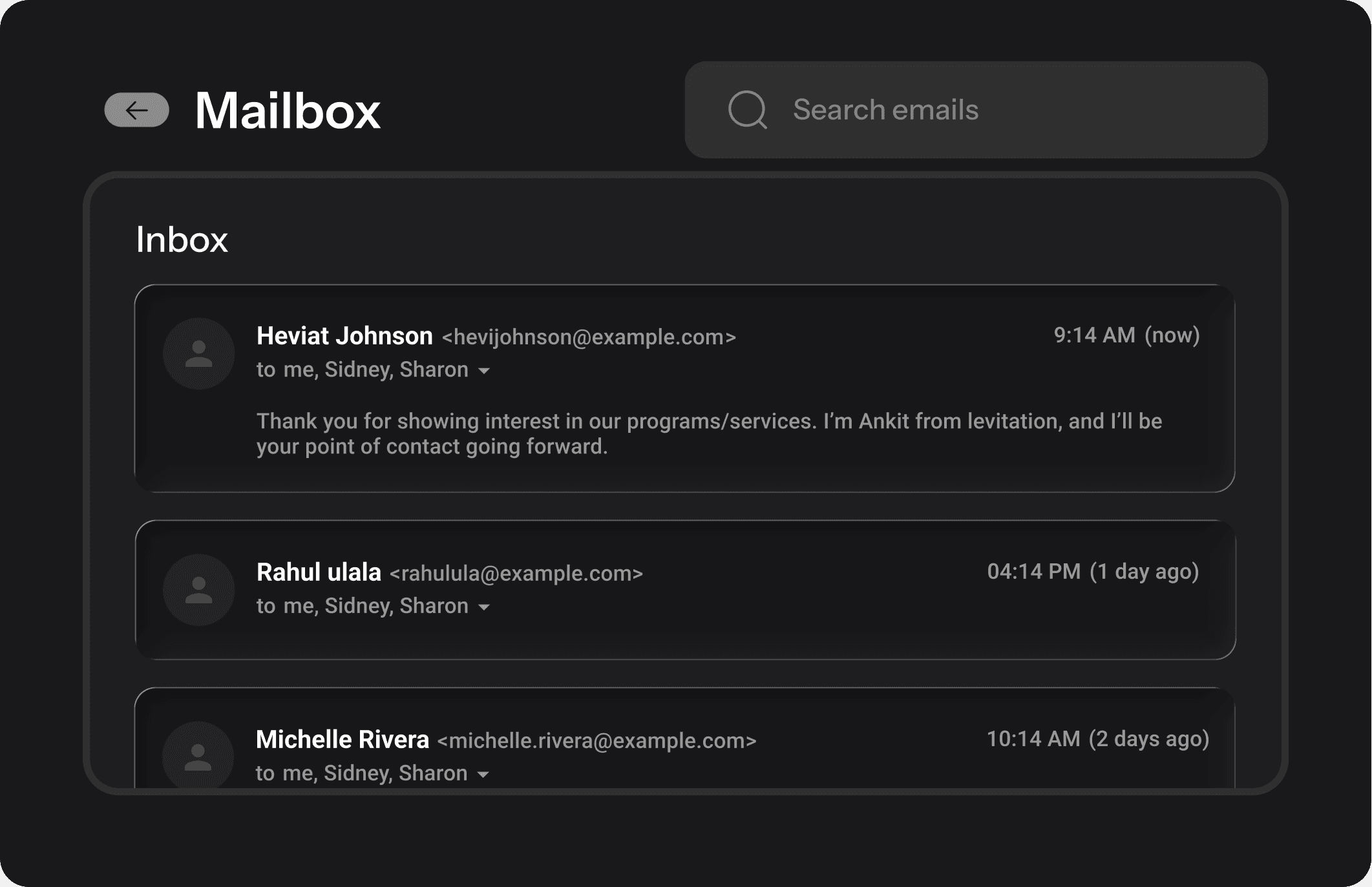The width and height of the screenshot is (1372, 887).
Task: Click the back arrow button
Action: [x=136, y=110]
